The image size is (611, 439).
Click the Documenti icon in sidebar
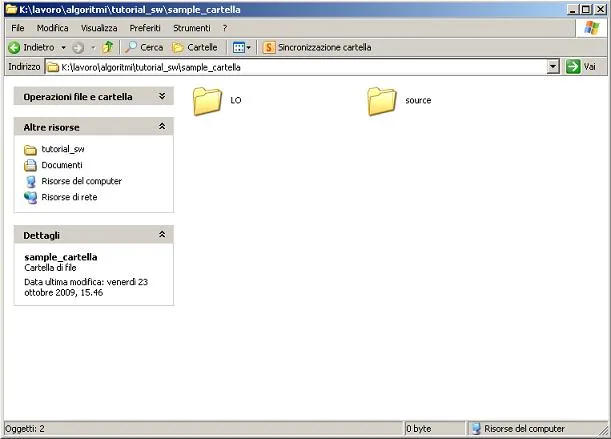click(x=30, y=166)
